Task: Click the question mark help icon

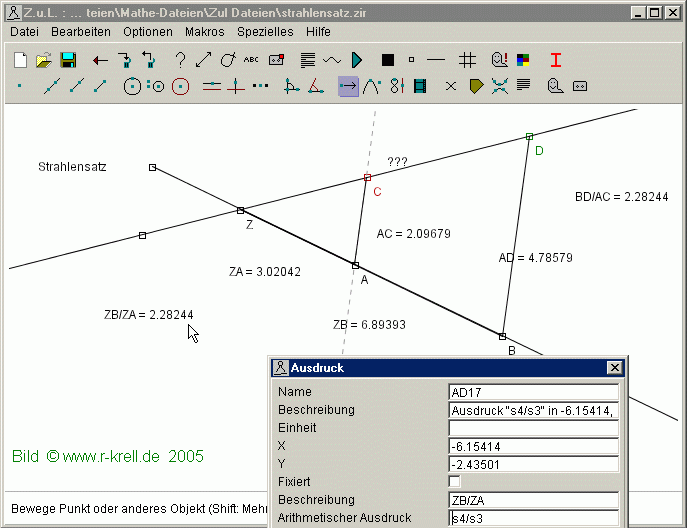Action: pos(181,60)
